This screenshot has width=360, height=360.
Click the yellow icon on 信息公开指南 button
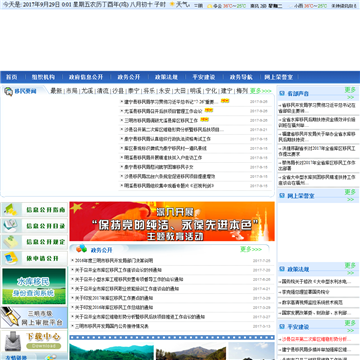click(11, 210)
